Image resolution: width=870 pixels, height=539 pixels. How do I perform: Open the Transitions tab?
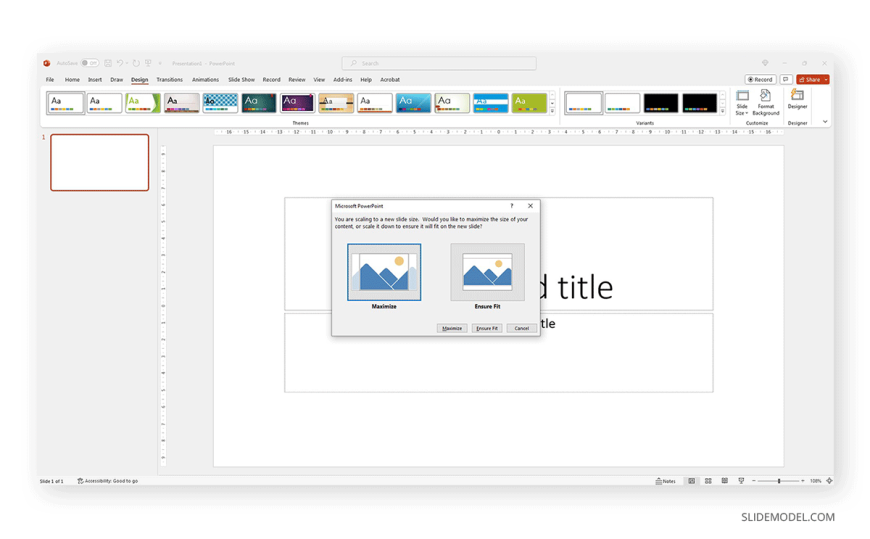pyautogui.click(x=169, y=80)
